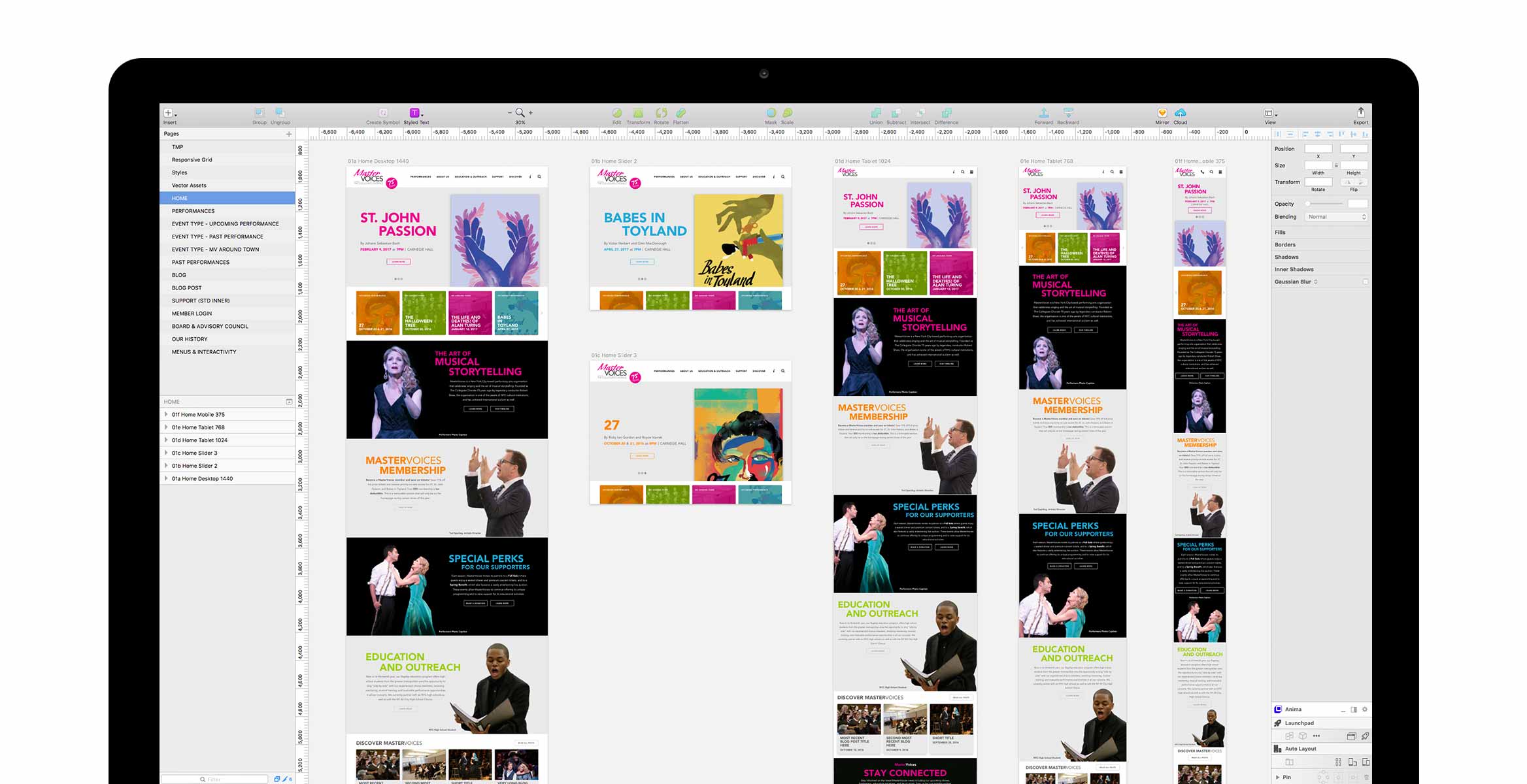Image resolution: width=1527 pixels, height=784 pixels.
Task: Click the Launchpad three-dots more icon
Action: (1317, 736)
